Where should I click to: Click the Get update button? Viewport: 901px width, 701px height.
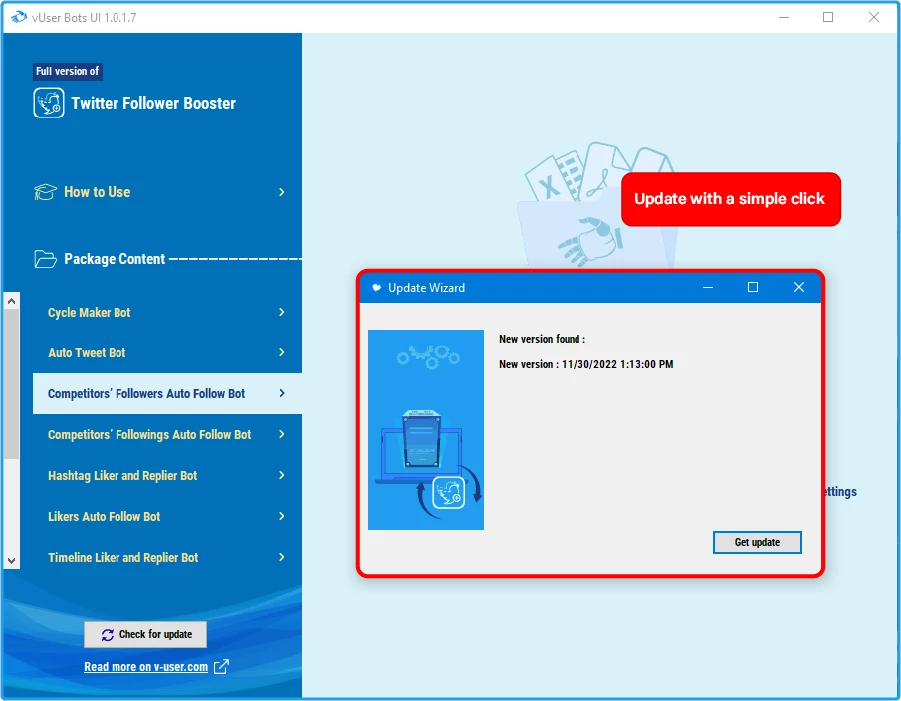pyautogui.click(x=757, y=542)
